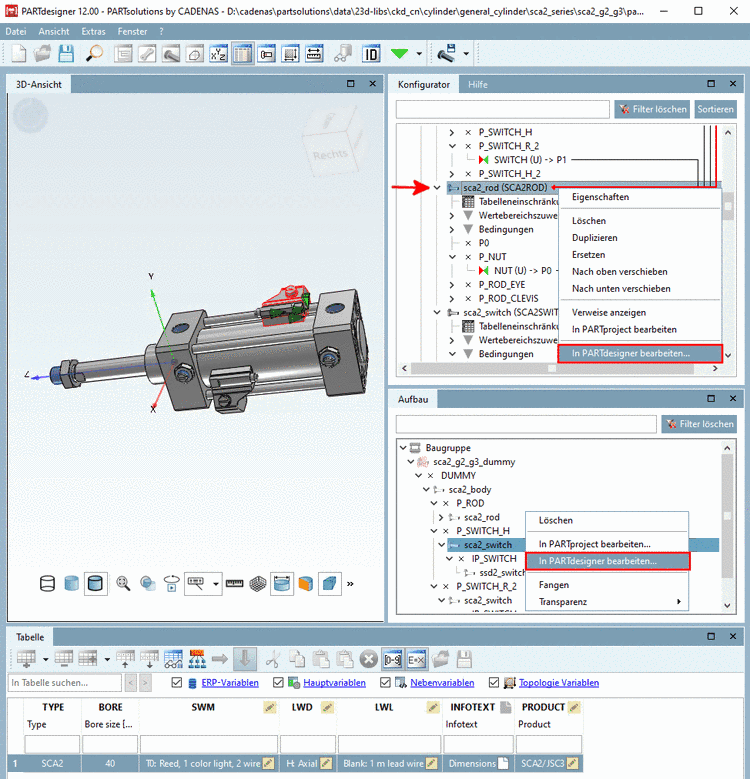Click the Save floppy disk icon
The width and height of the screenshot is (750, 779).
66,53
